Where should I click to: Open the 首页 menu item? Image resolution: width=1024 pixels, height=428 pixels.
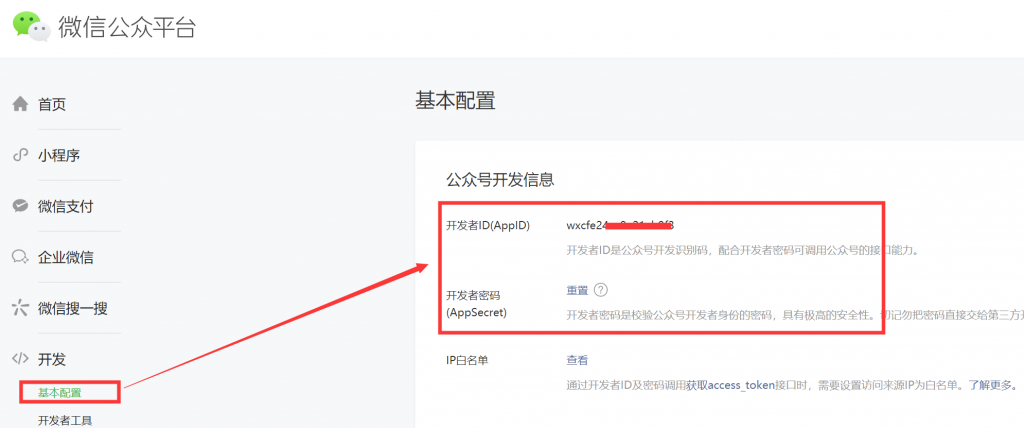click(x=52, y=105)
